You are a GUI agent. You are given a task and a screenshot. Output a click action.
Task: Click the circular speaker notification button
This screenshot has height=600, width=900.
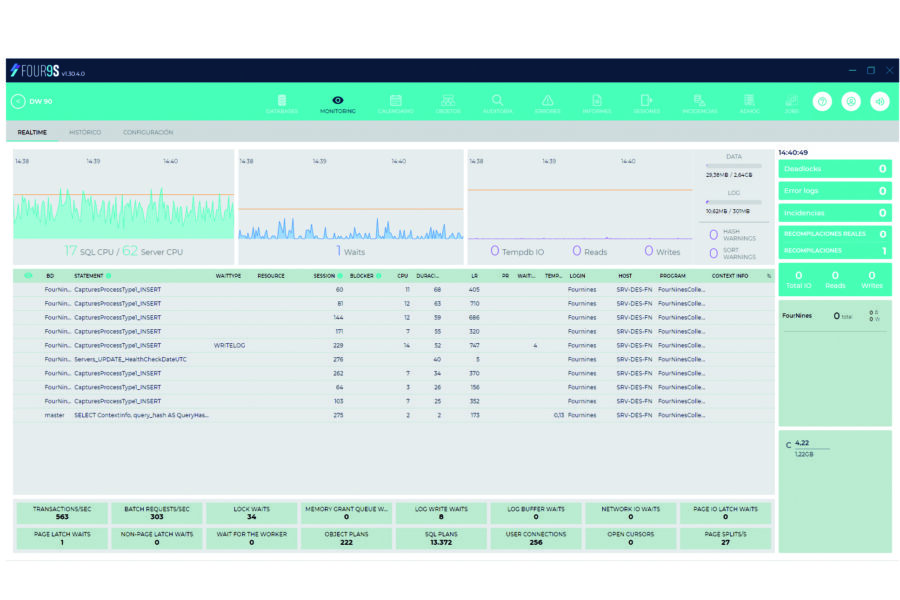[x=882, y=100]
